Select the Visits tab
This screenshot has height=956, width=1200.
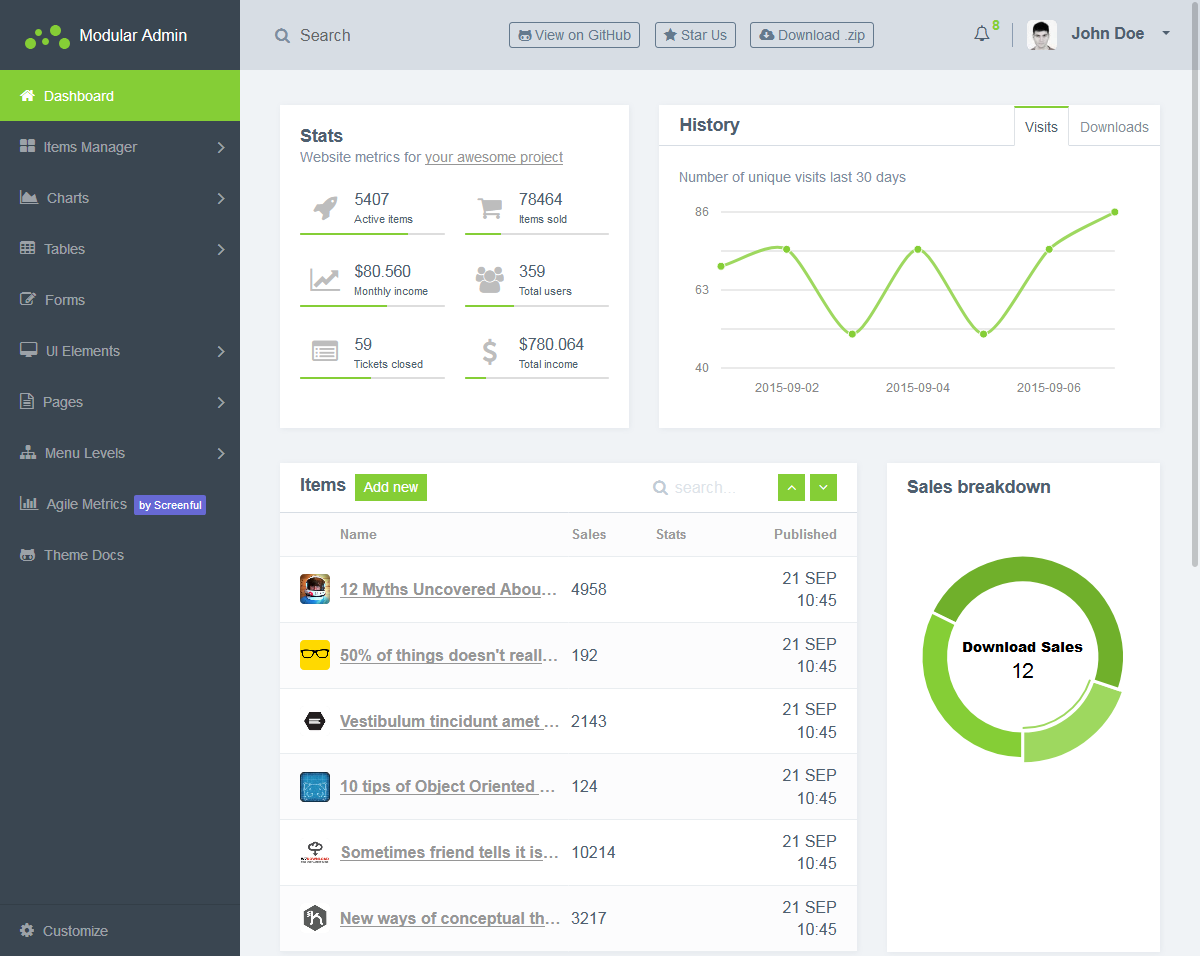[x=1041, y=127]
